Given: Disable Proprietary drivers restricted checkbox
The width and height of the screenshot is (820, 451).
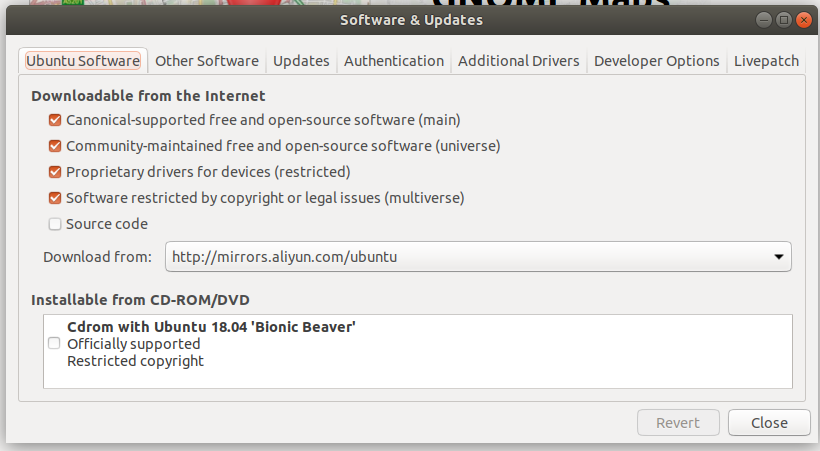Looking at the screenshot, I should pyautogui.click(x=55, y=172).
